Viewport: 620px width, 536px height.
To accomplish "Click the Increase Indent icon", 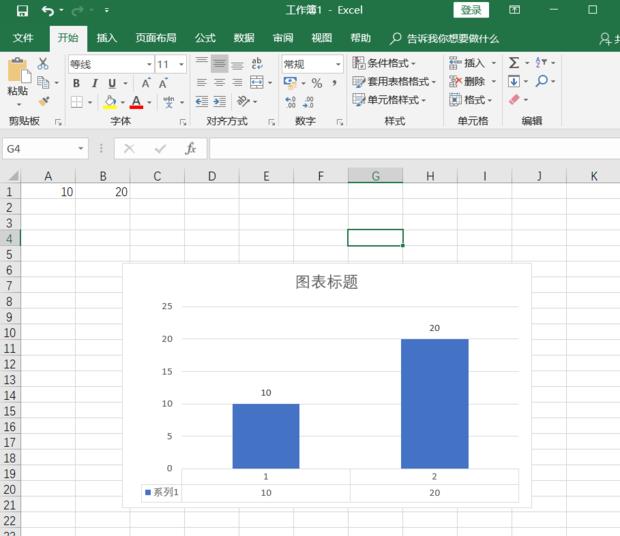I will click(x=219, y=101).
